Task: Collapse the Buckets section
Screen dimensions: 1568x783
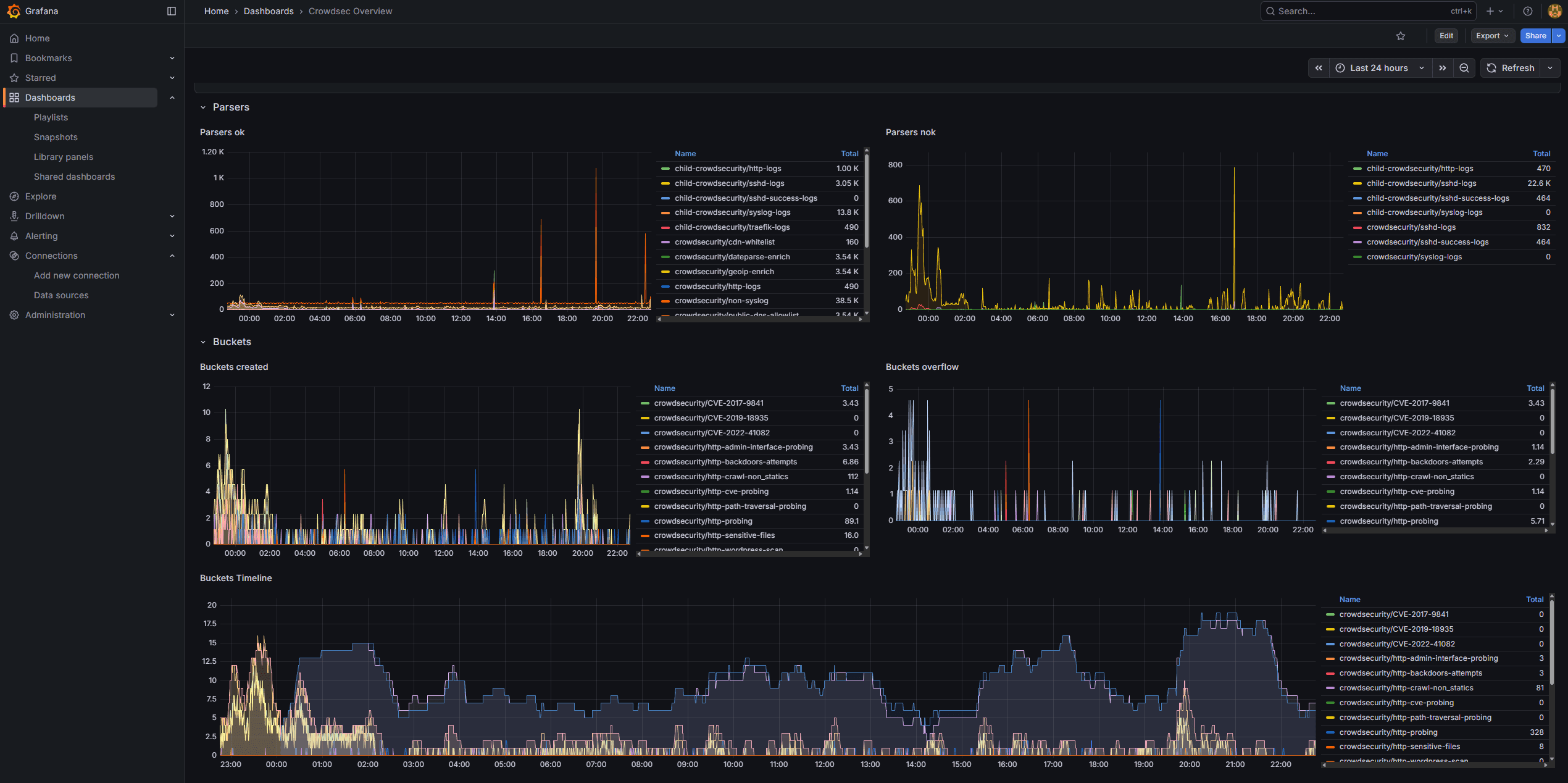Action: (203, 341)
